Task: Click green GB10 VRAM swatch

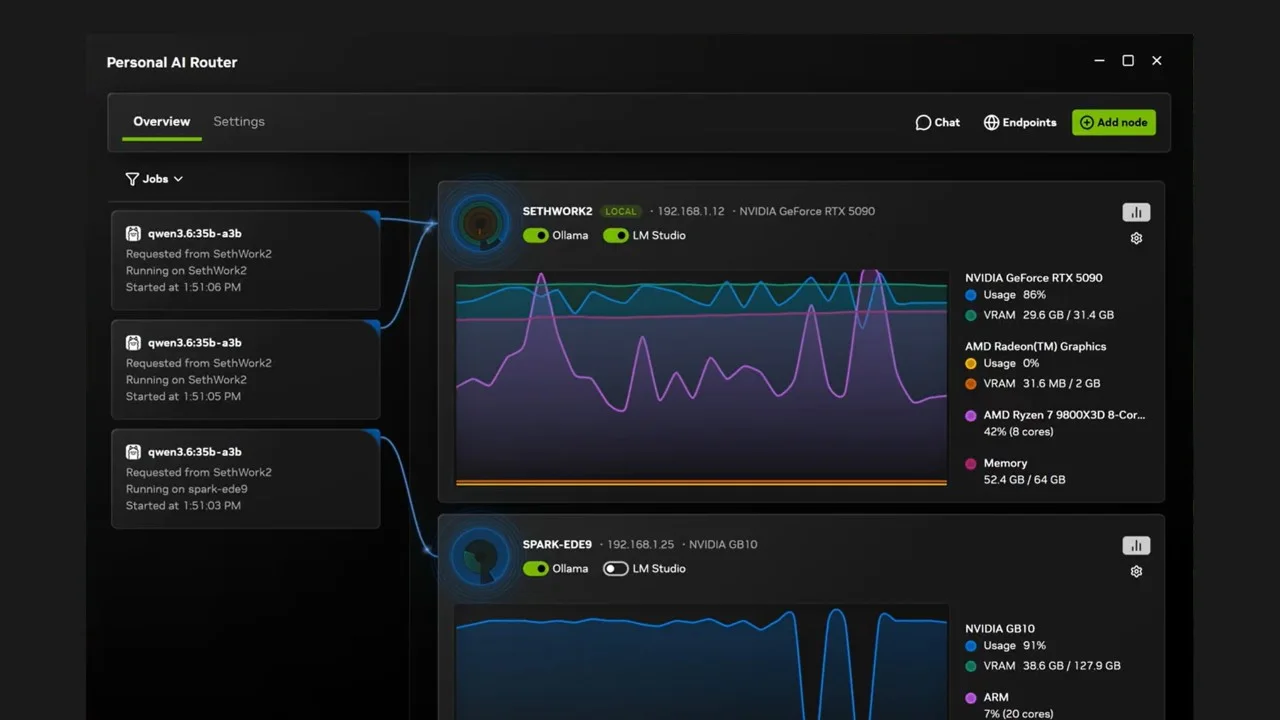Action: [x=971, y=667]
